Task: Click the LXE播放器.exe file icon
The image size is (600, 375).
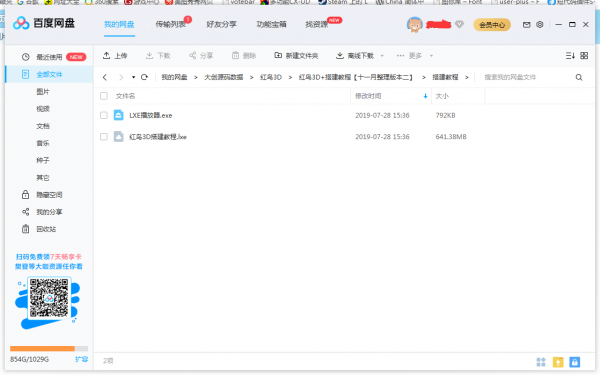Action: [119, 115]
